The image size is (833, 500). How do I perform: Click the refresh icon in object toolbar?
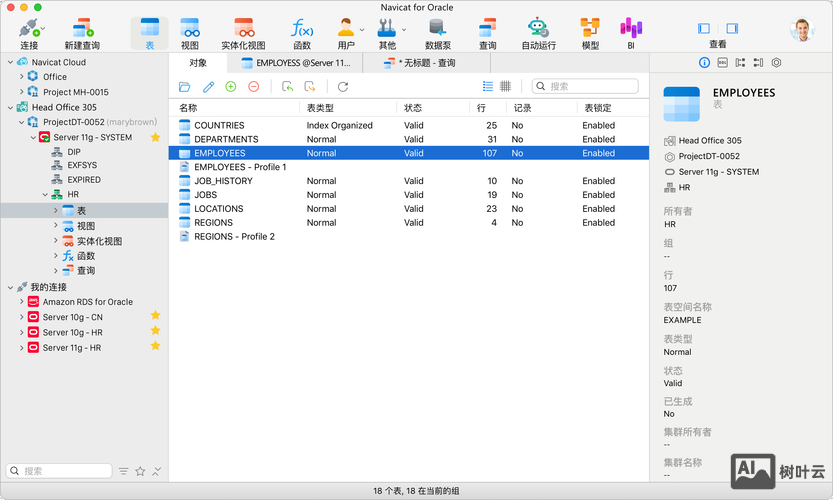pos(343,87)
